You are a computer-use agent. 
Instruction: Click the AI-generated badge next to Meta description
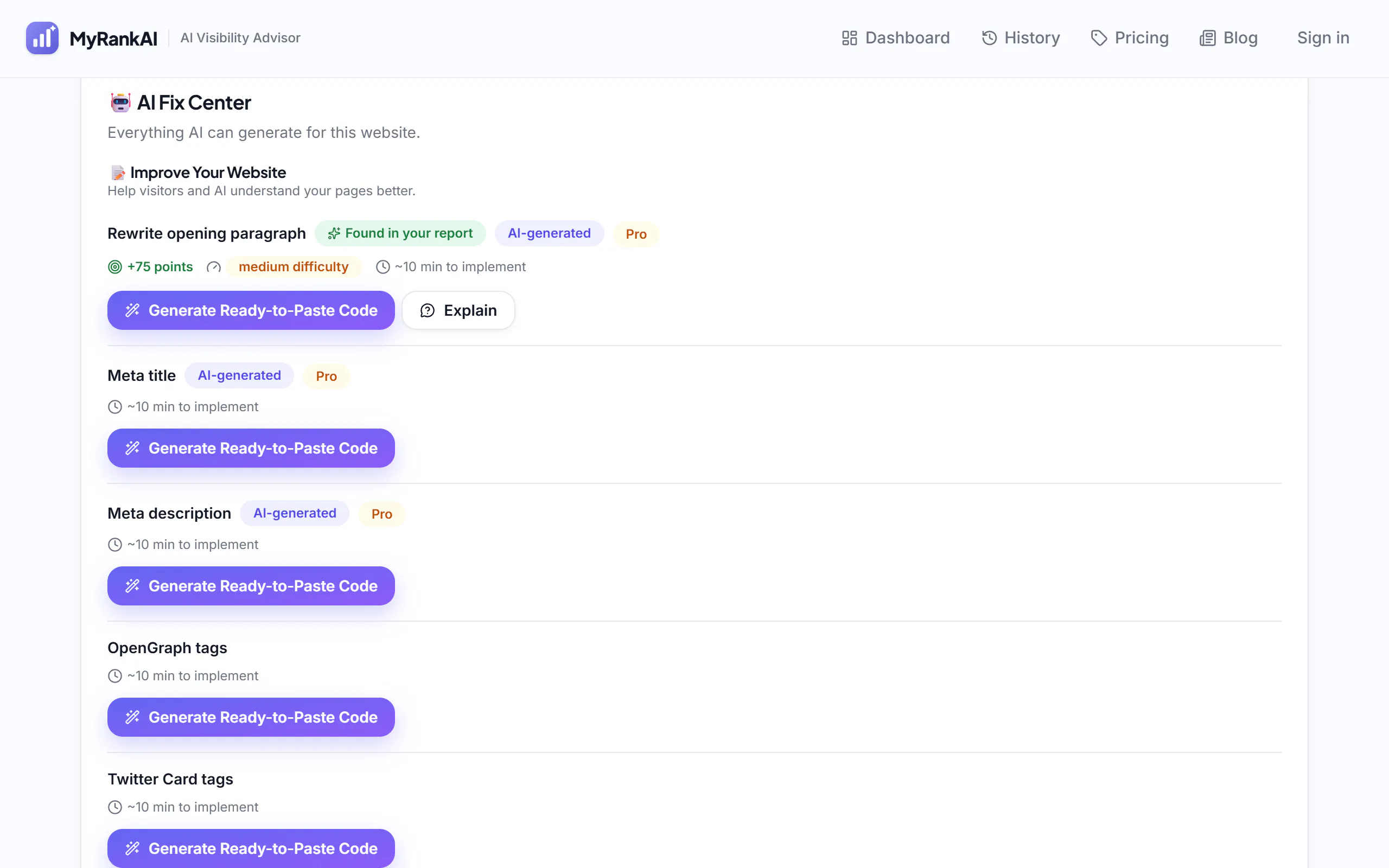tap(295, 514)
